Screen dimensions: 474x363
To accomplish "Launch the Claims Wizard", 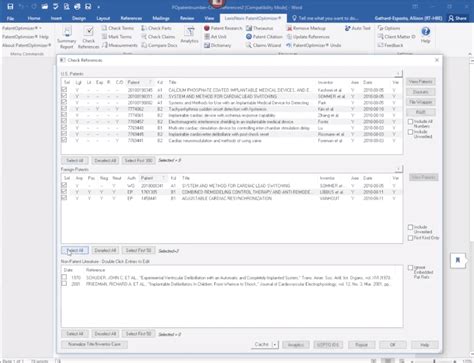I will click(264, 45).
